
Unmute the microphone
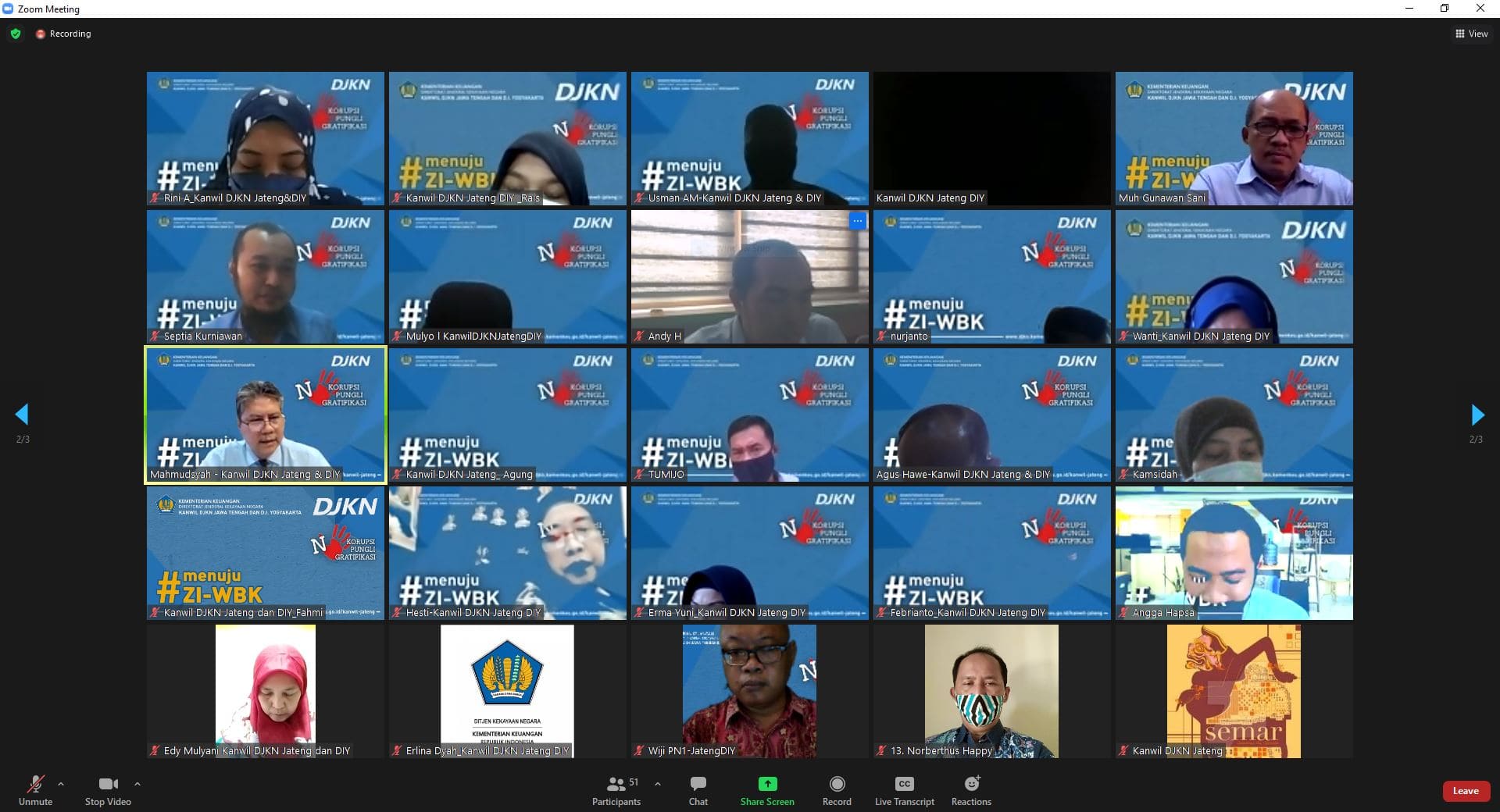pyautogui.click(x=35, y=790)
